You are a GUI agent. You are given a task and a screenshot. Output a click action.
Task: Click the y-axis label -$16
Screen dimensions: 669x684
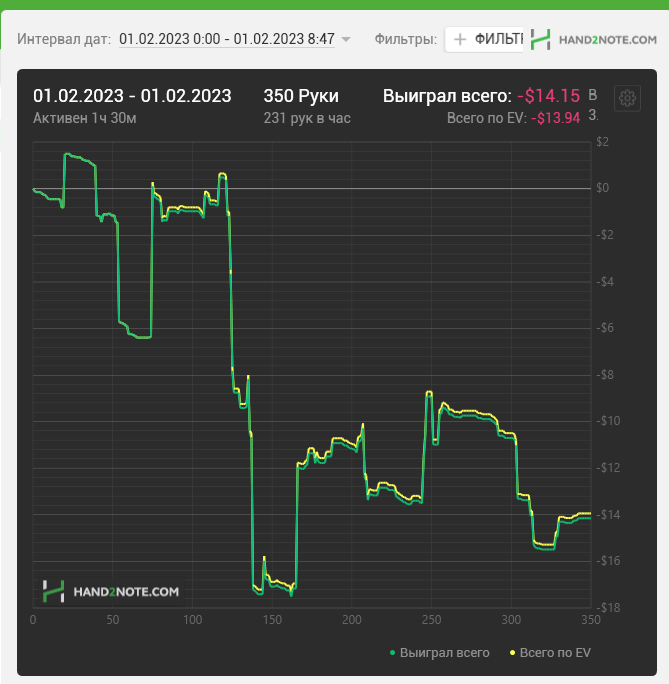coord(609,561)
